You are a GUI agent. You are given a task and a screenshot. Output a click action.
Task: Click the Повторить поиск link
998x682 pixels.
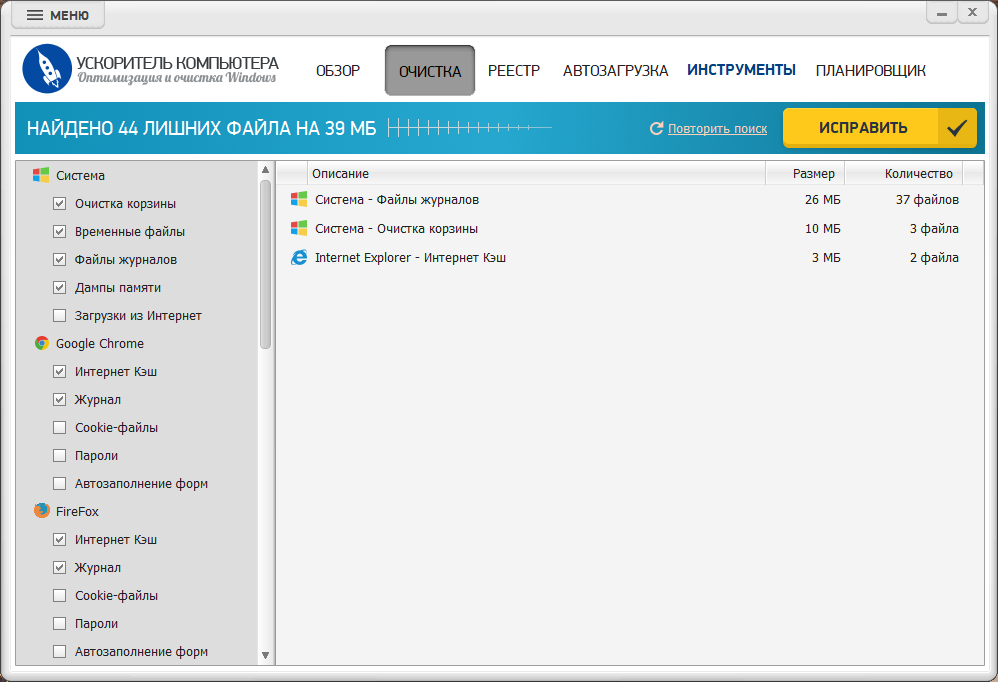coord(717,129)
